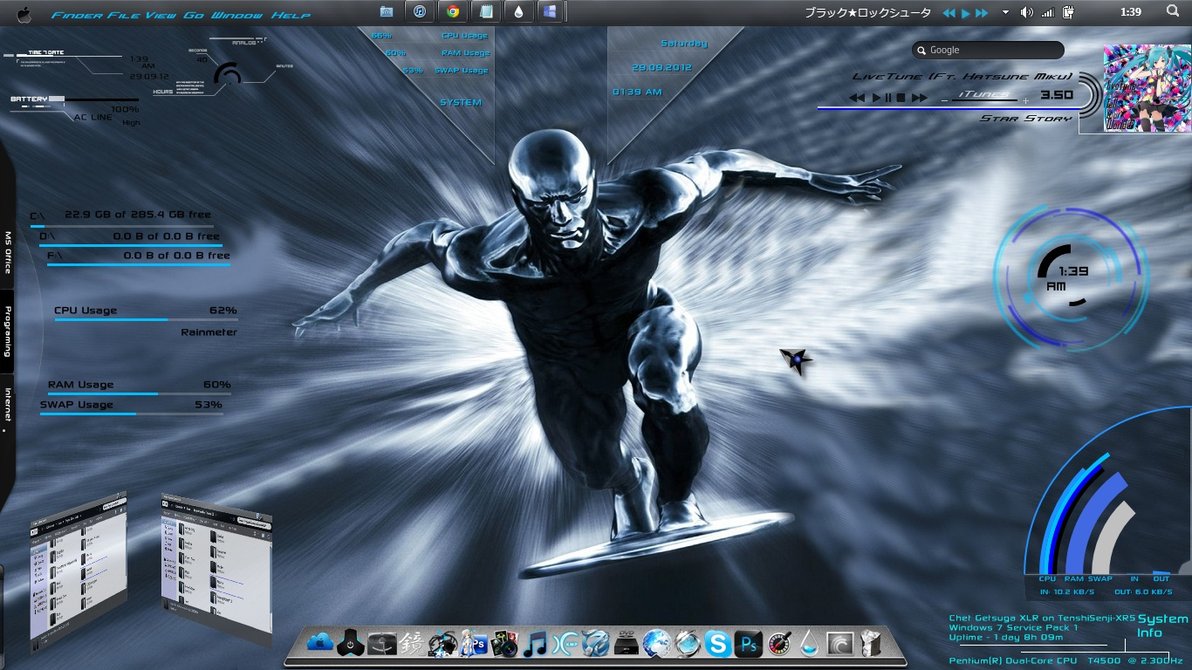The height and width of the screenshot is (670, 1192).
Task: Open the iTunes music note dock icon
Action: 535,644
